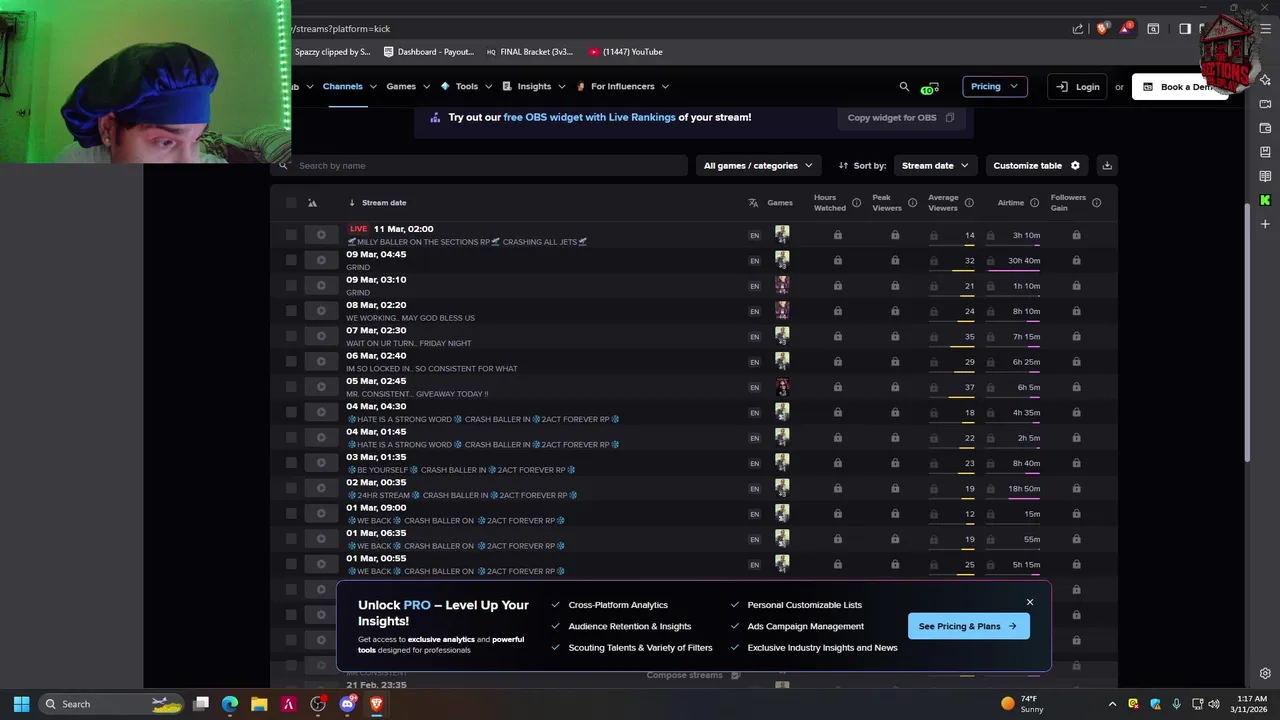Toggle the browser sidebar panel icon
The width and height of the screenshot is (1280, 720).
click(x=1184, y=29)
